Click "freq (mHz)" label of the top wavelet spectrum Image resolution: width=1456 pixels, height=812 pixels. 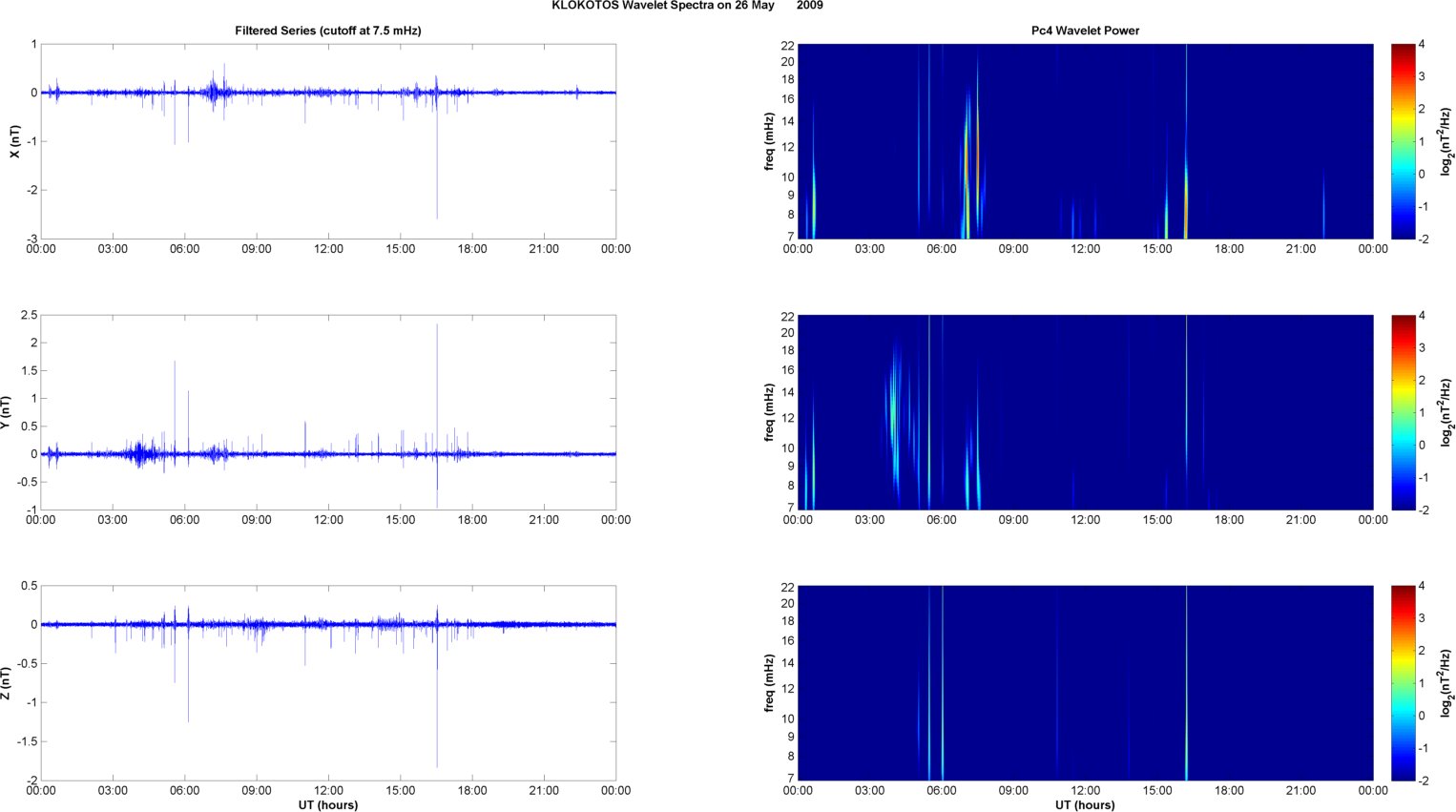(x=769, y=141)
